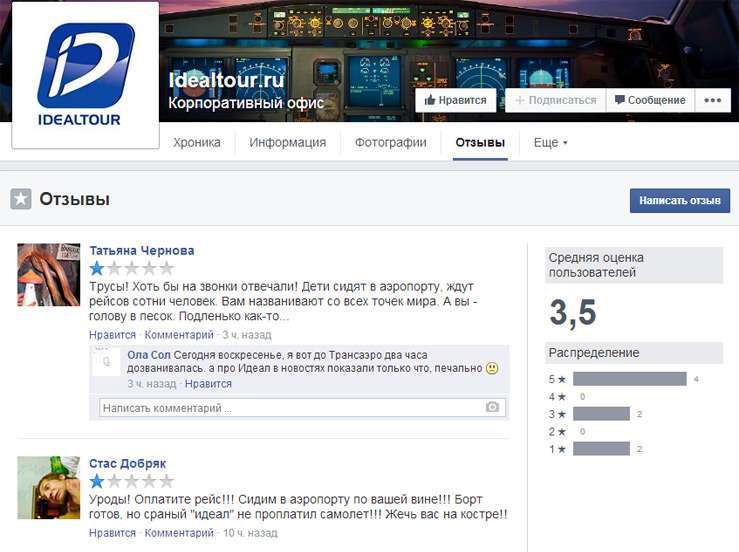Viewport: 739px width, 552px height.
Task: Like Ола Сол's comment
Action: (x=208, y=384)
